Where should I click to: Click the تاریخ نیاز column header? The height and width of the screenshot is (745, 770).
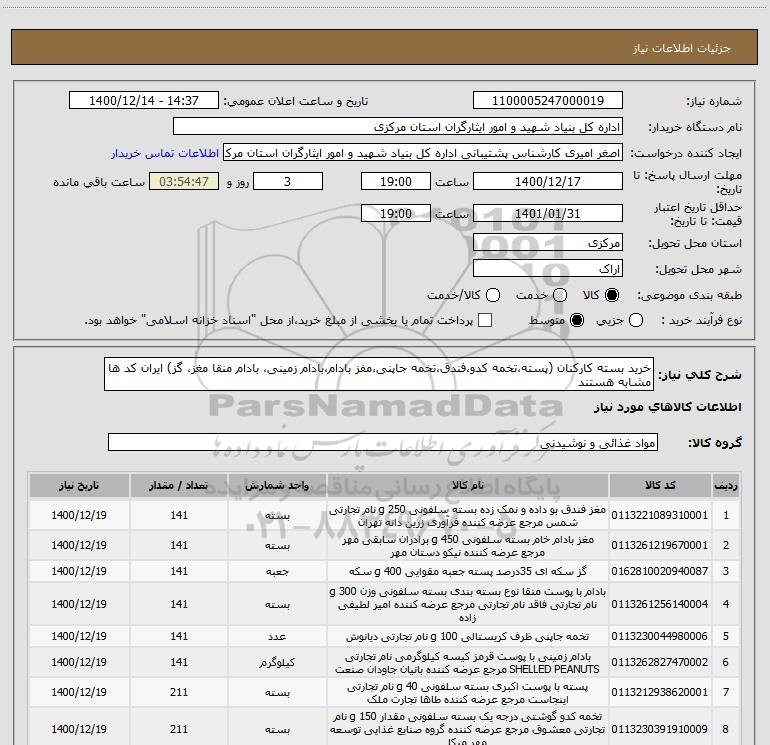click(x=79, y=486)
